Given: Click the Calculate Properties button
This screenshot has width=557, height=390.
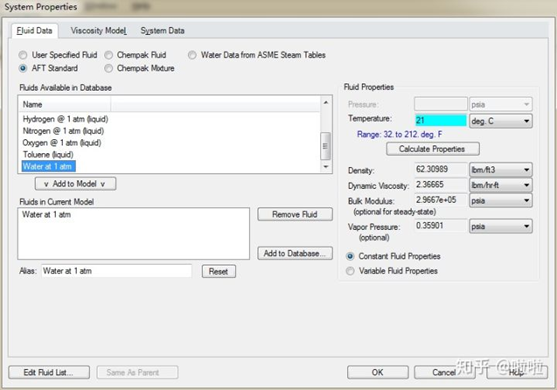Looking at the screenshot, I should pos(433,149).
